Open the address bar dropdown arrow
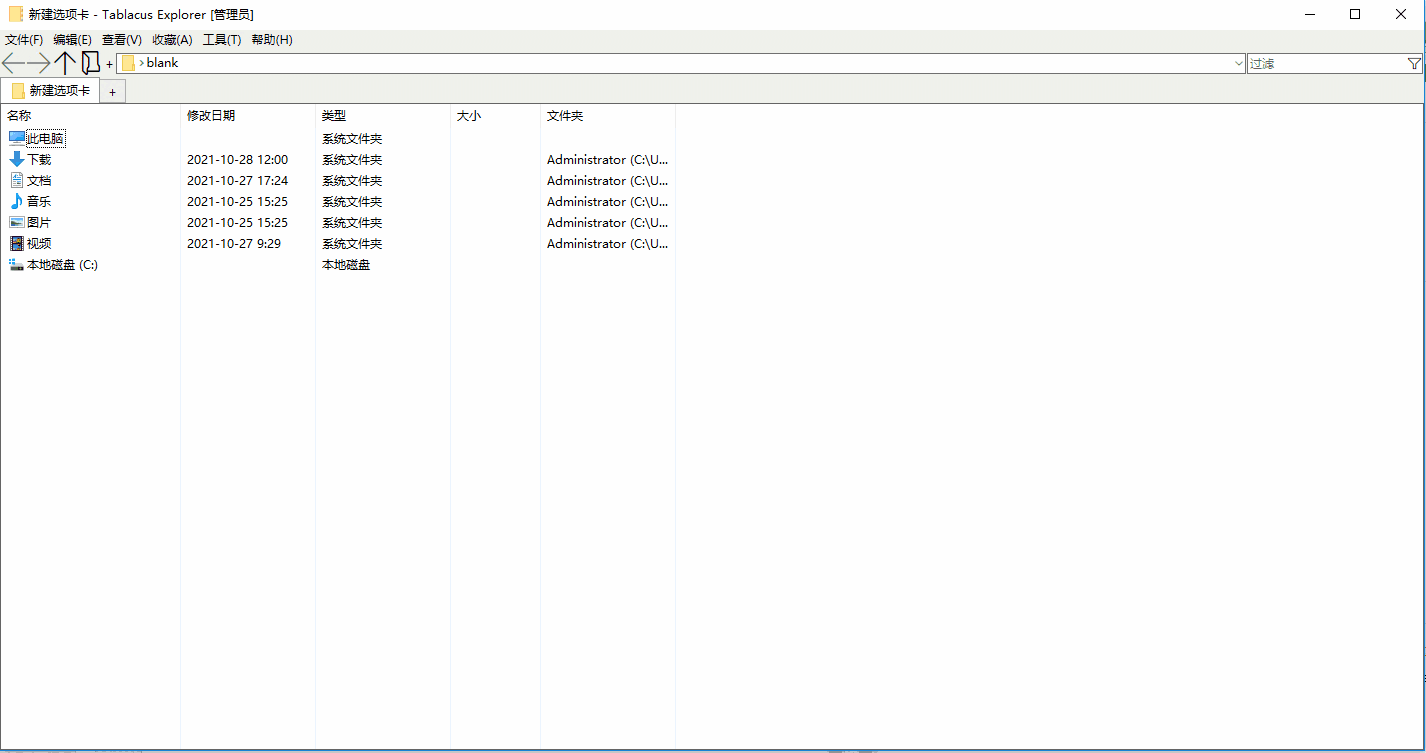This screenshot has height=753, width=1426. pyautogui.click(x=1240, y=62)
